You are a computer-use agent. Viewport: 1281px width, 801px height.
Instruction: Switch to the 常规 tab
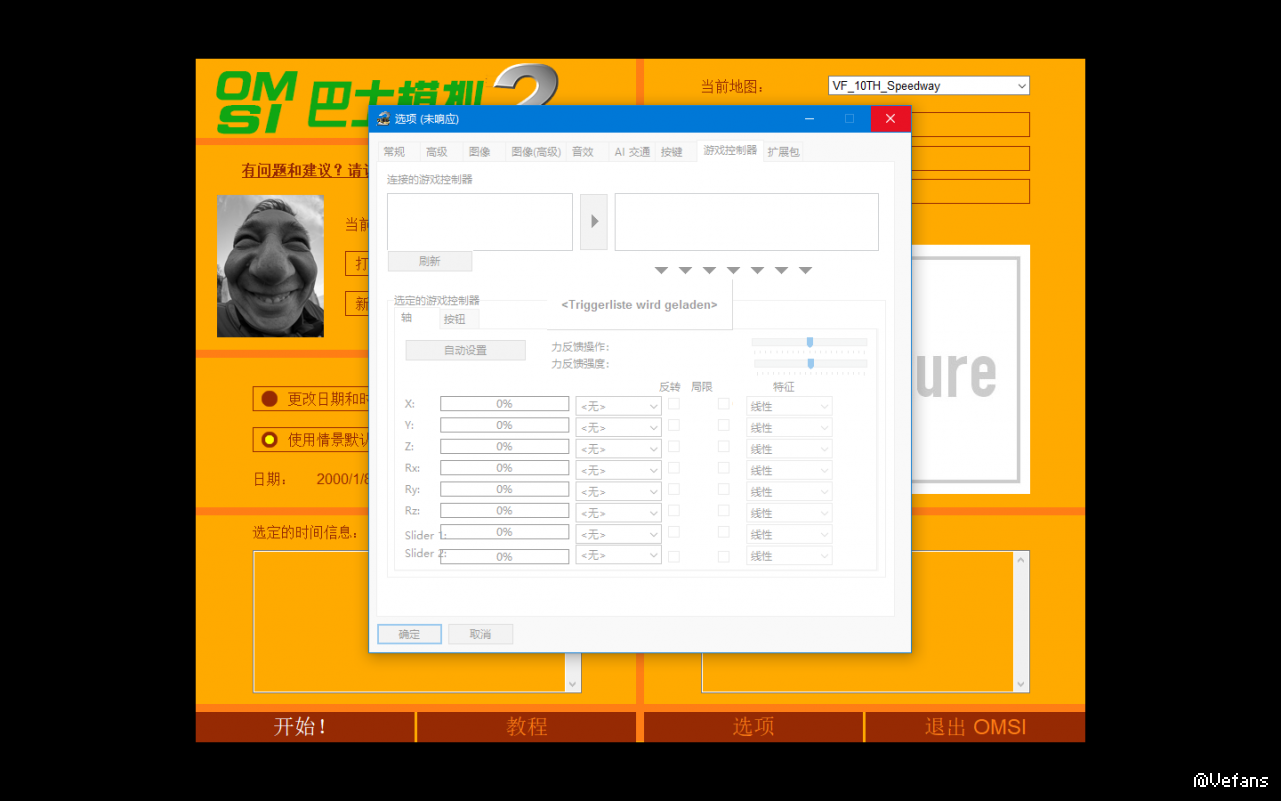click(394, 152)
